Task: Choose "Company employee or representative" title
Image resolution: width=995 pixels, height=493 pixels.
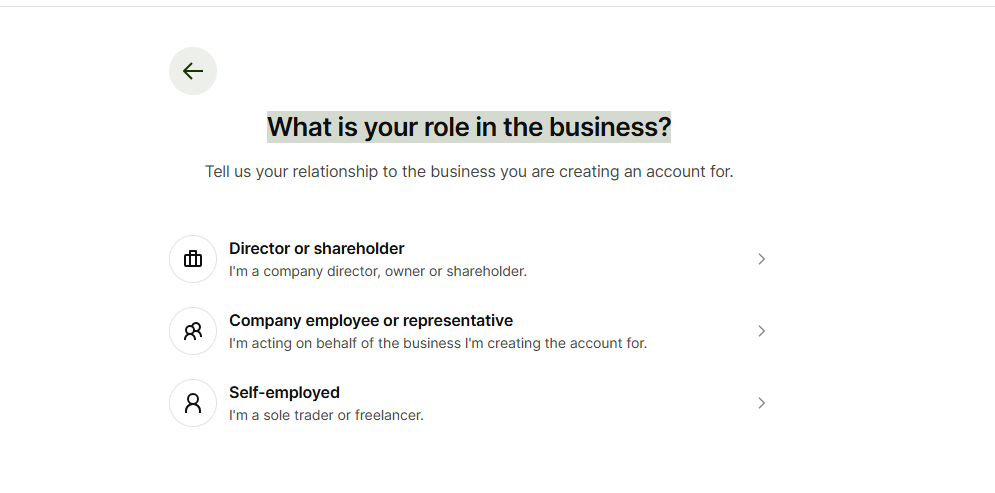Action: tap(370, 320)
